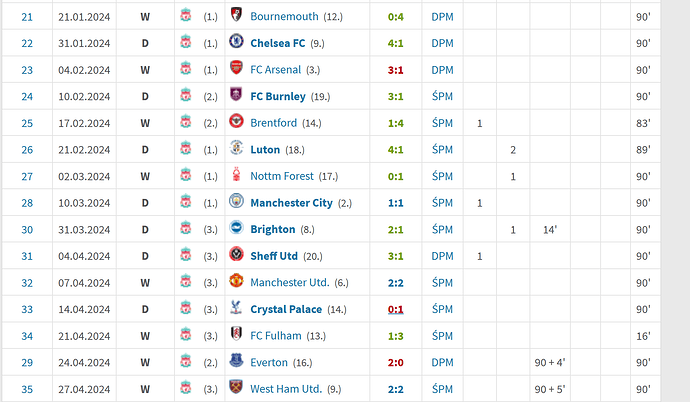This screenshot has height=402, width=690.
Task: Open the FC Fulham team link
Action: [x=276, y=336]
